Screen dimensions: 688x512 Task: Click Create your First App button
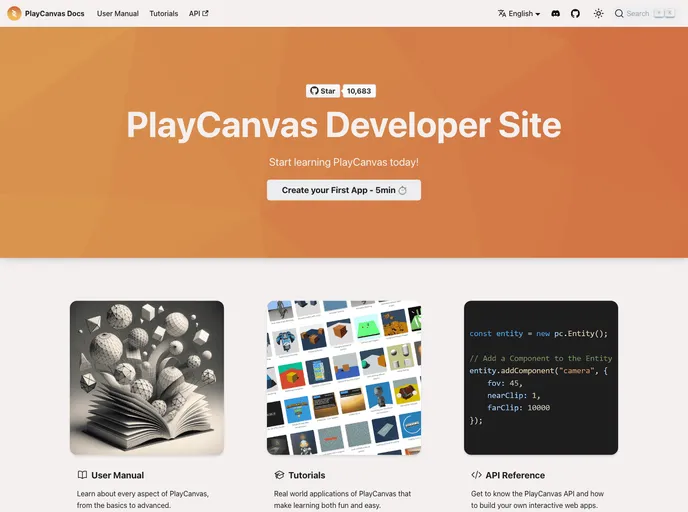[x=344, y=190]
